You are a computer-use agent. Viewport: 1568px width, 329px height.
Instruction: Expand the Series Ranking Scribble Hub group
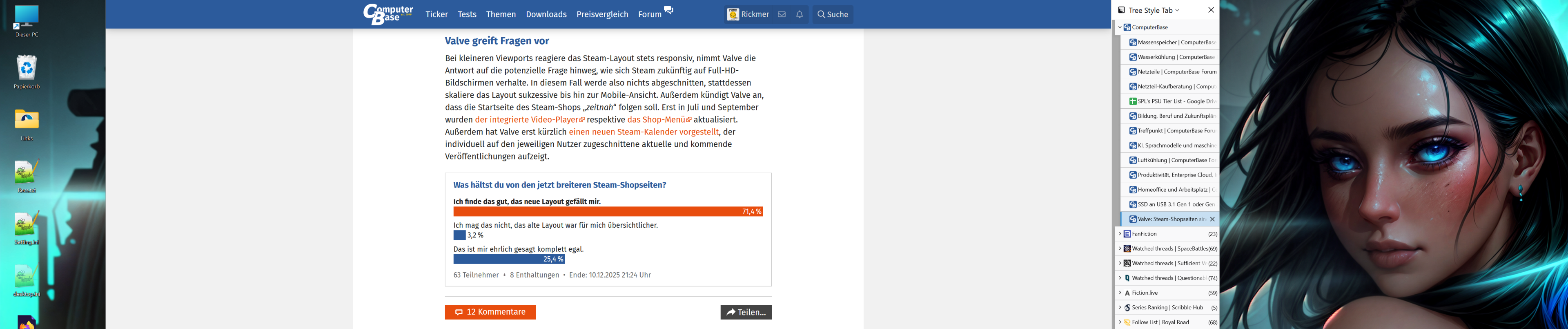(x=1119, y=308)
